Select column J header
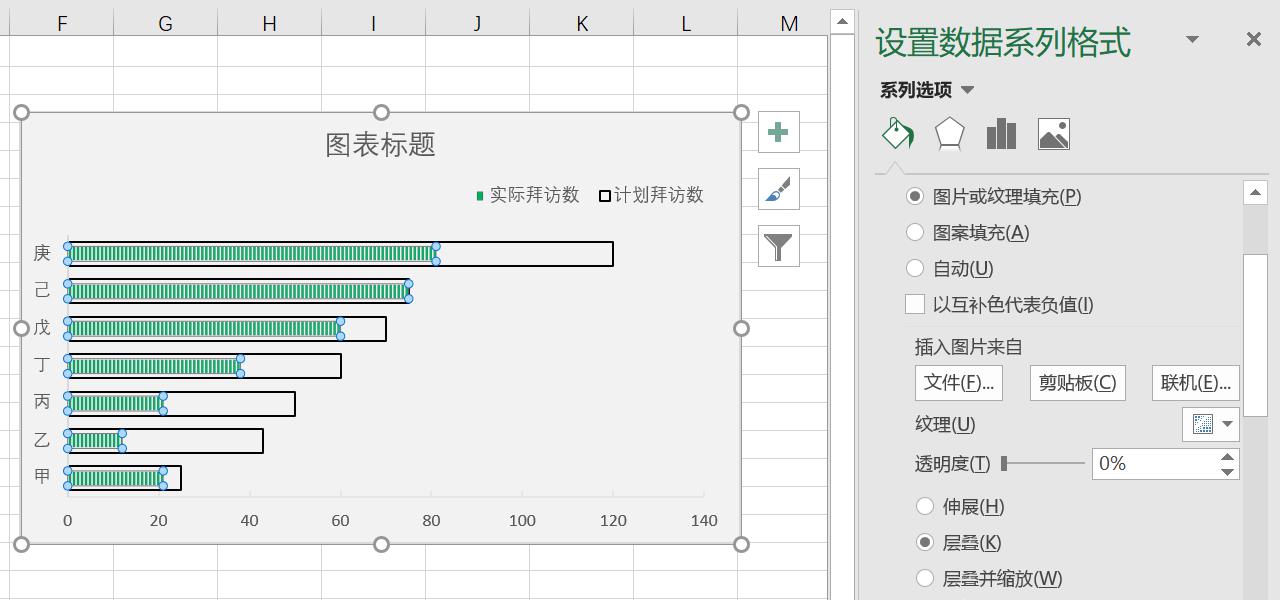The width and height of the screenshot is (1280, 600). click(477, 23)
